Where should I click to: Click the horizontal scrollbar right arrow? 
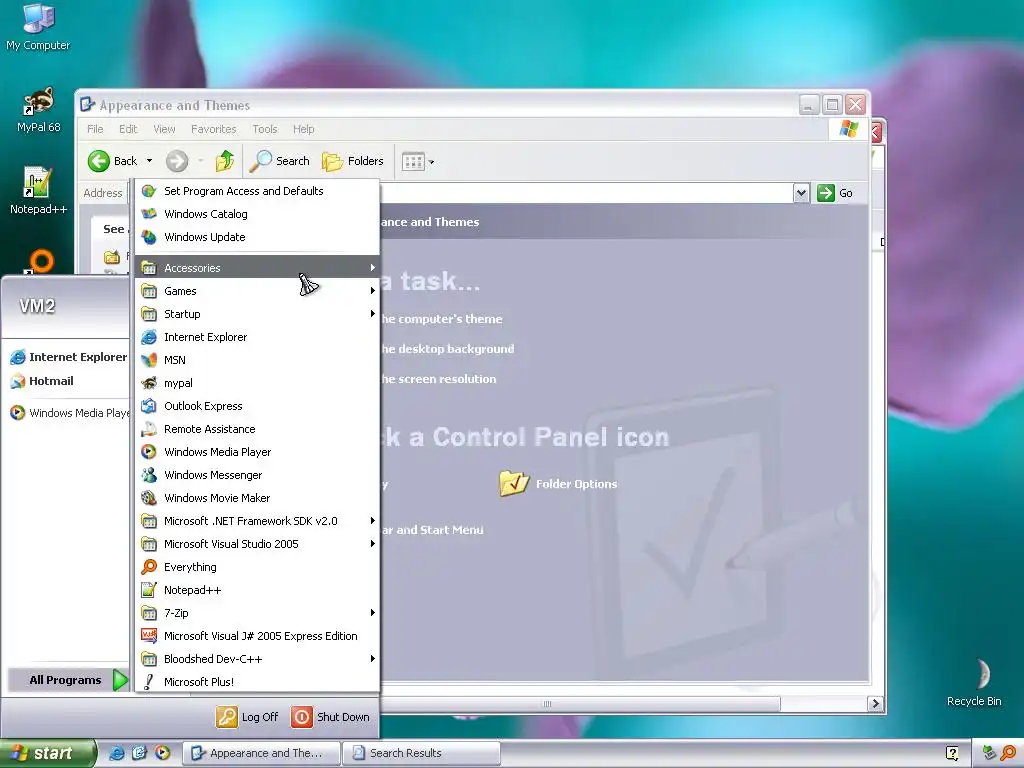[876, 703]
